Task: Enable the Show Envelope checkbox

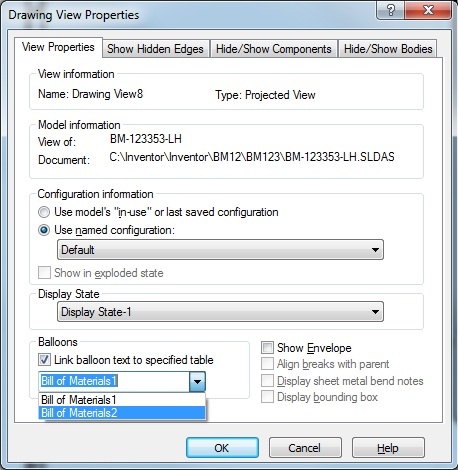Action: (267, 348)
